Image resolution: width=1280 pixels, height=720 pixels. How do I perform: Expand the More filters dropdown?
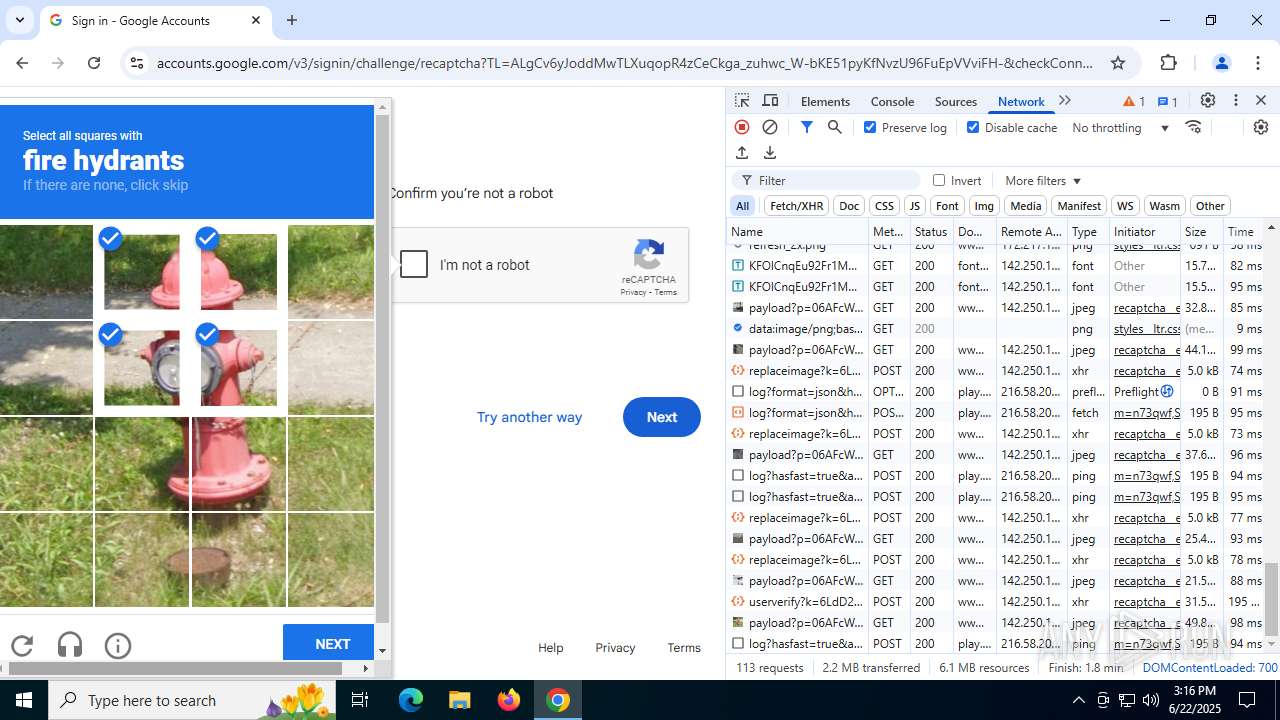click(1043, 180)
